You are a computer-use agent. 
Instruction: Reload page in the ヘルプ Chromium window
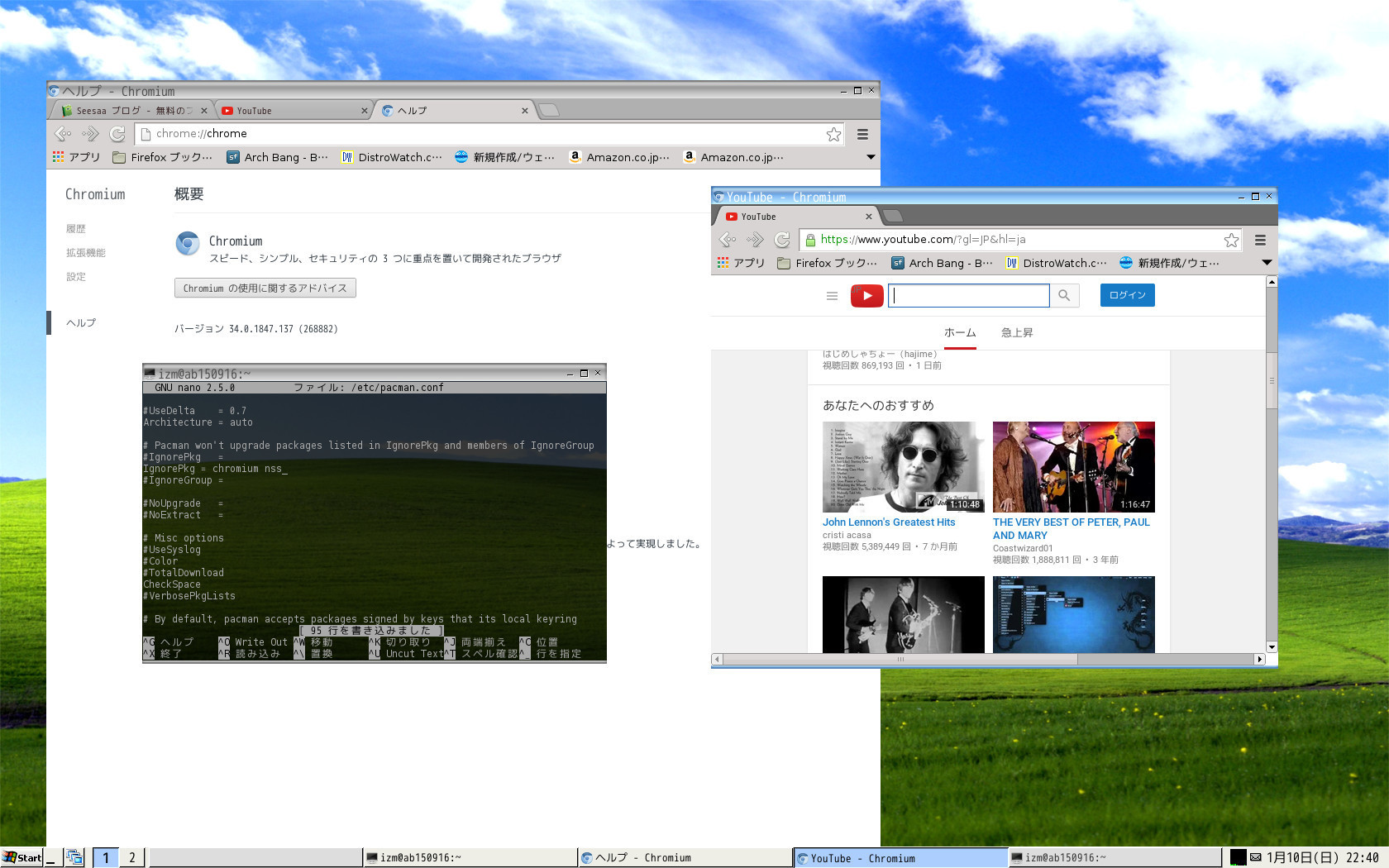click(x=117, y=134)
